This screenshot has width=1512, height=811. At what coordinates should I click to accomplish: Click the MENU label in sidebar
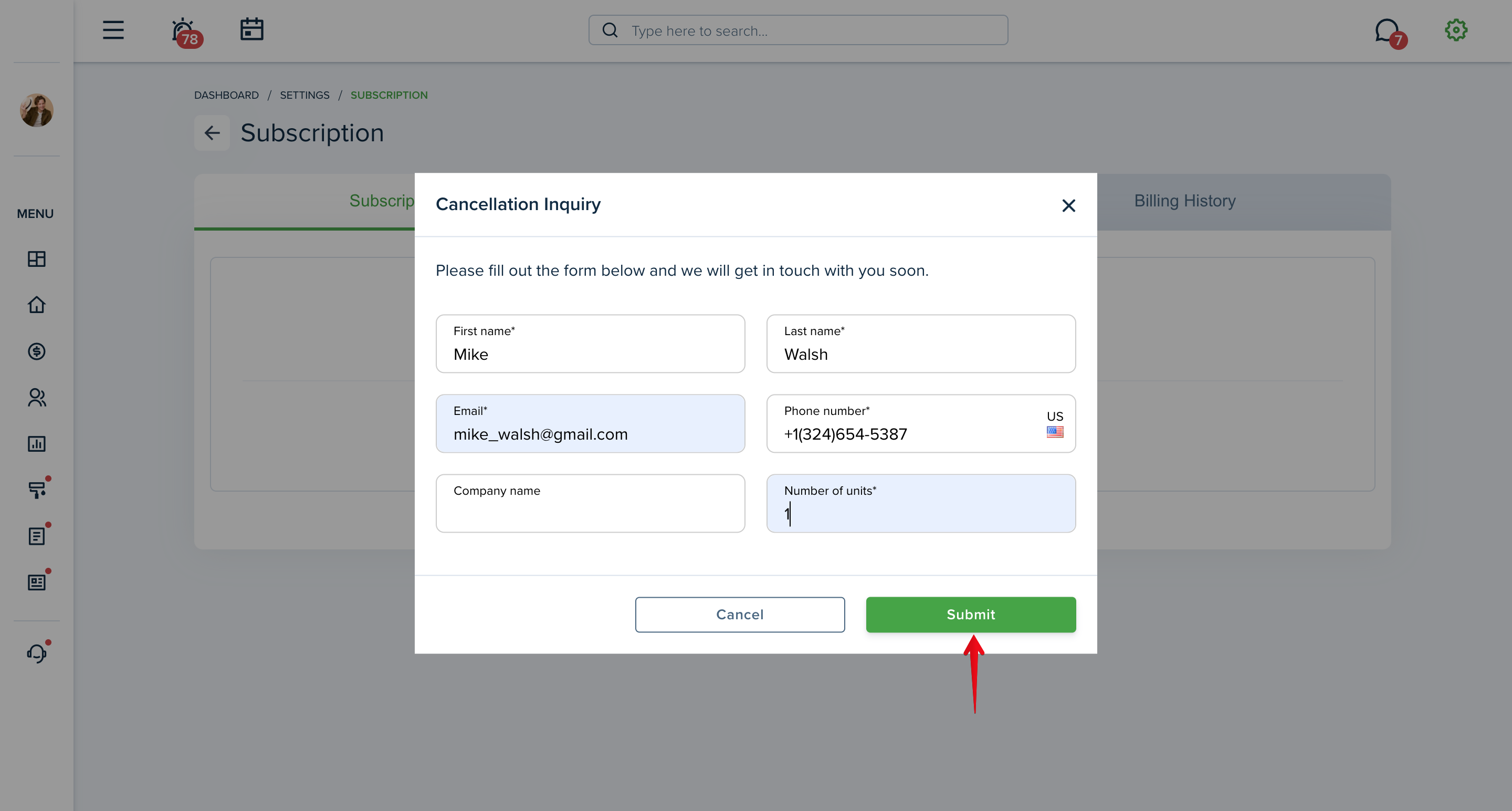(x=35, y=214)
